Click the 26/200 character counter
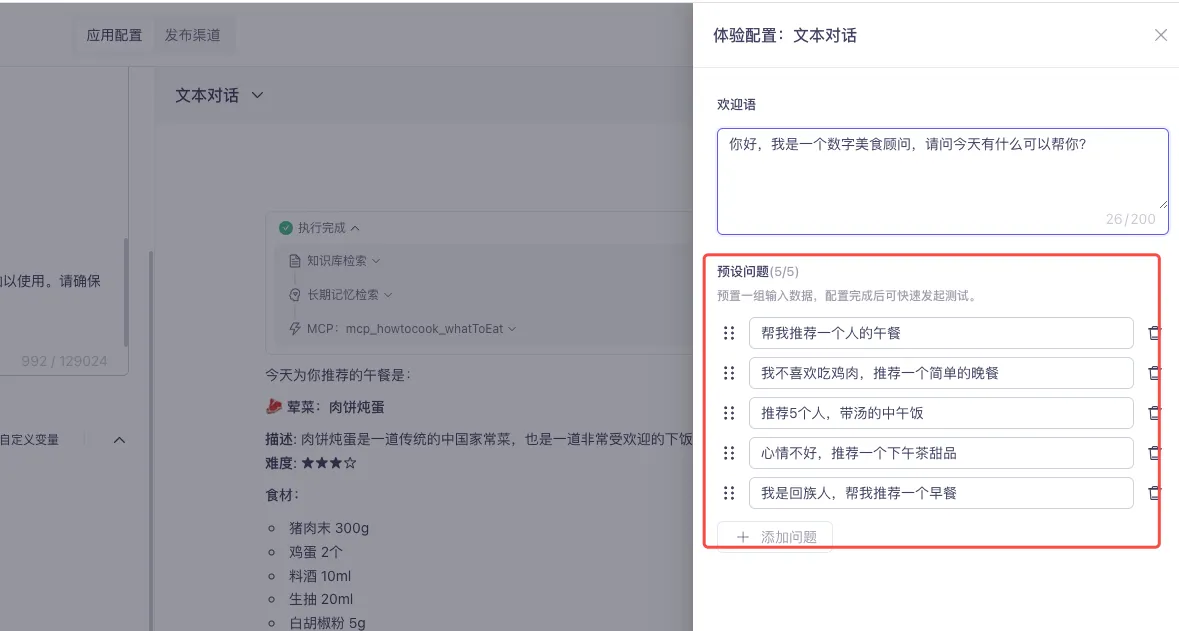Image resolution: width=1179 pixels, height=631 pixels. click(1130, 219)
